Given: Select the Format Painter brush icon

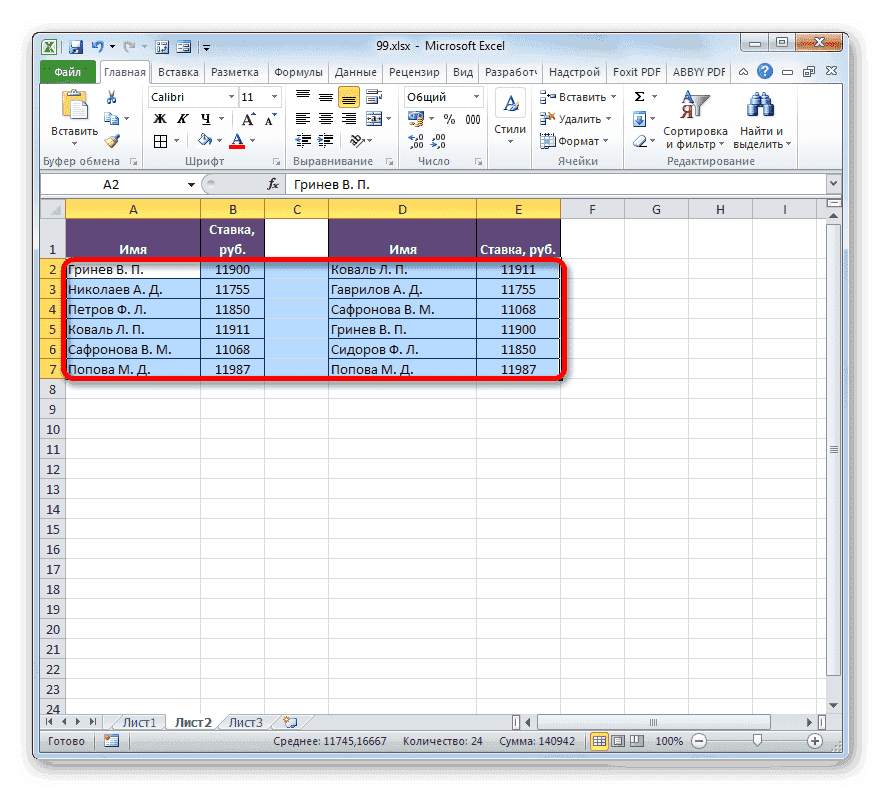Looking at the screenshot, I should click(x=112, y=141).
